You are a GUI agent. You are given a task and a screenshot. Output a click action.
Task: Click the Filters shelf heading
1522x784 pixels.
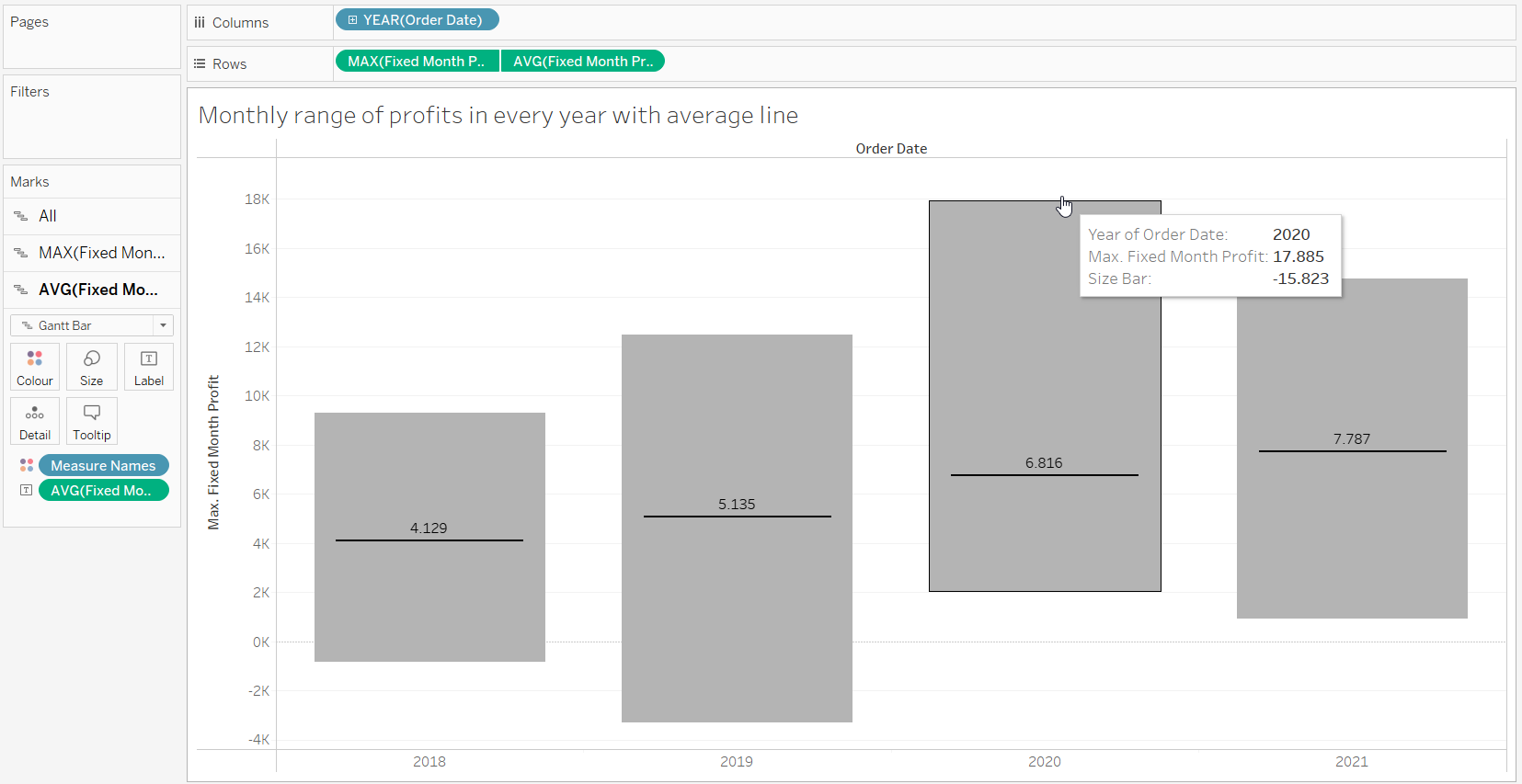click(x=29, y=91)
